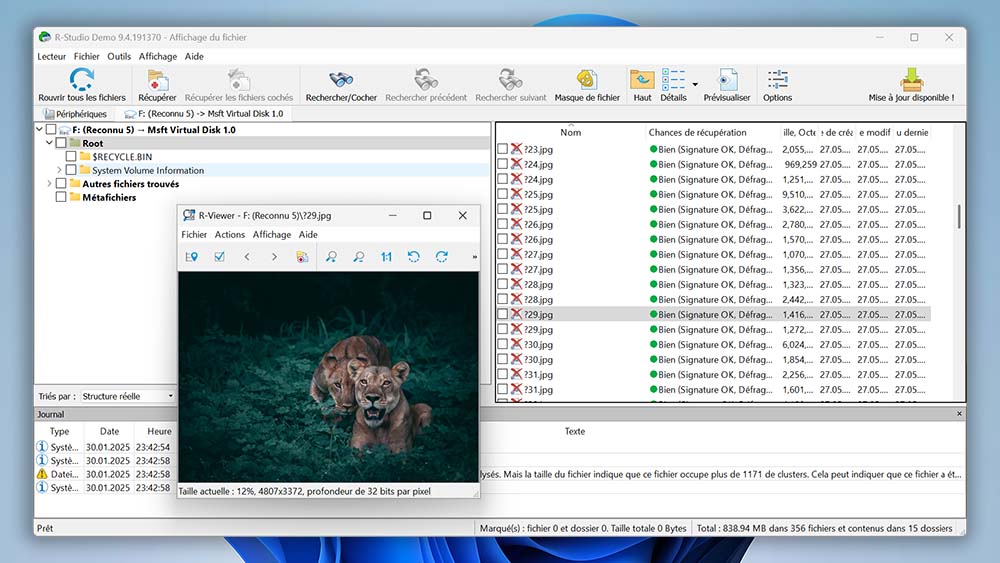Open Masque de fichier tool

[587, 80]
